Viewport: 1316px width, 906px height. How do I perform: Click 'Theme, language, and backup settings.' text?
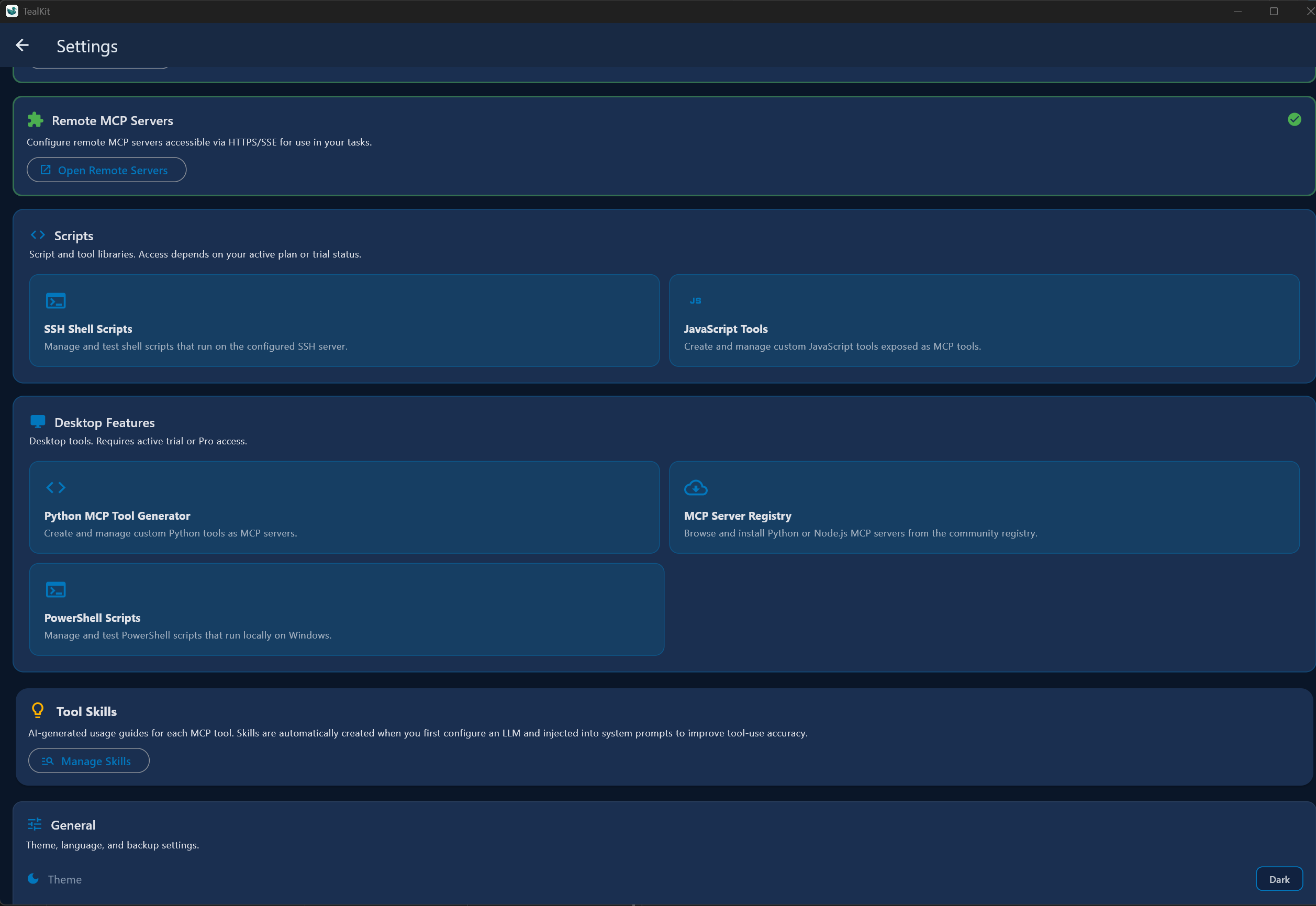coord(113,845)
